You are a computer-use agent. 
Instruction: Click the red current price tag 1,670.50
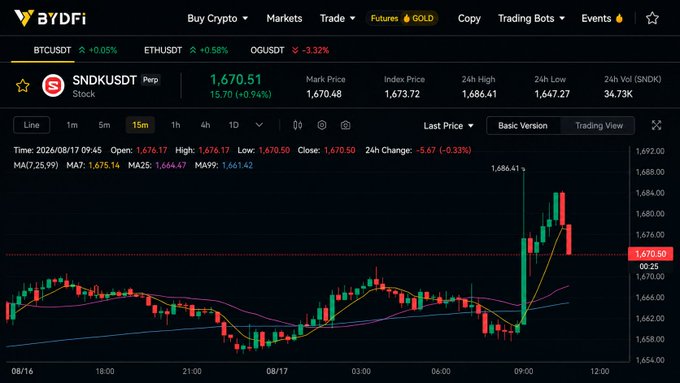click(650, 254)
